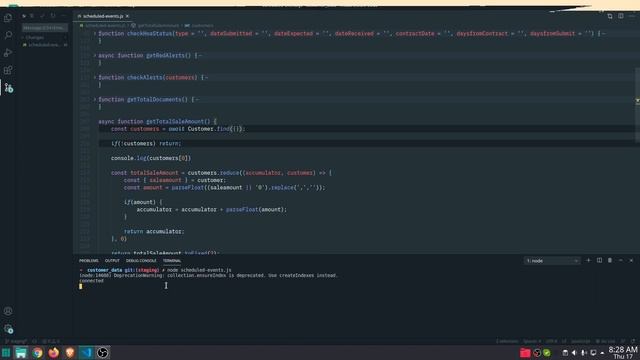The width and height of the screenshot is (640, 360).
Task: Launch the file manager from taskbar
Action: pyautogui.click(x=21, y=353)
